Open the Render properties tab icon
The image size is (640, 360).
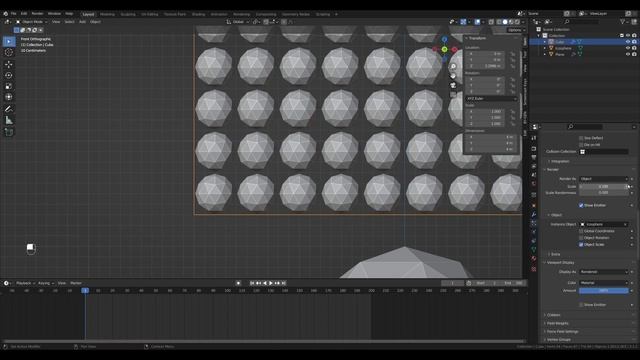pos(533,149)
